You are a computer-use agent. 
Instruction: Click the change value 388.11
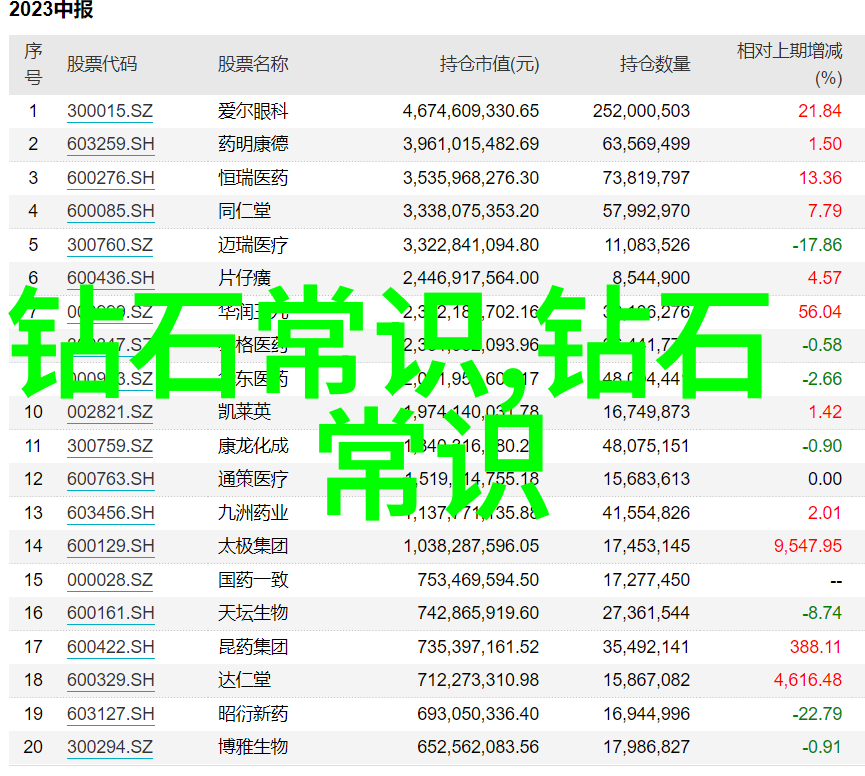click(815, 647)
